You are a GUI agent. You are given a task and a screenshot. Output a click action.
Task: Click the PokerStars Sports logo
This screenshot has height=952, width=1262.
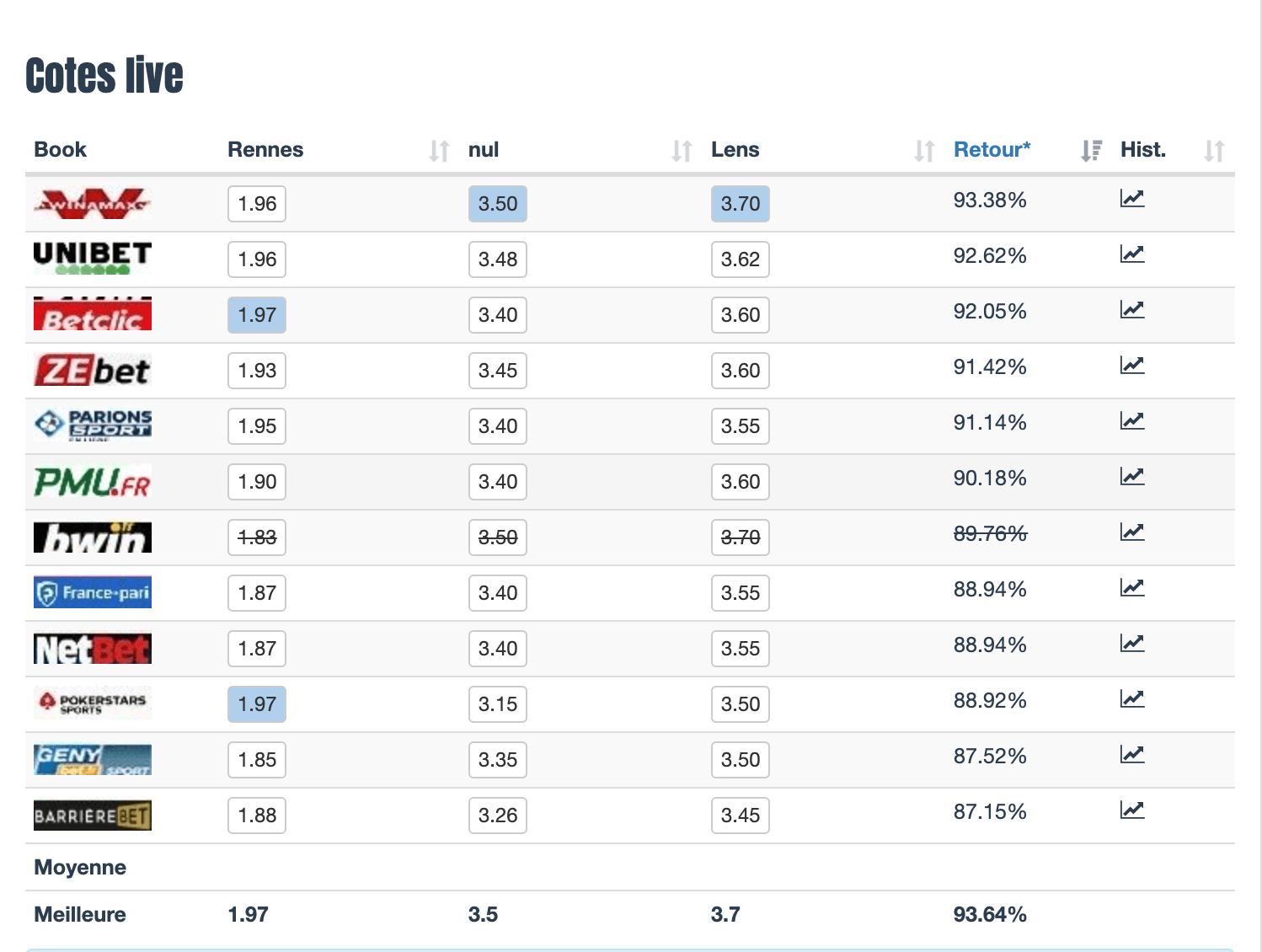point(93,703)
